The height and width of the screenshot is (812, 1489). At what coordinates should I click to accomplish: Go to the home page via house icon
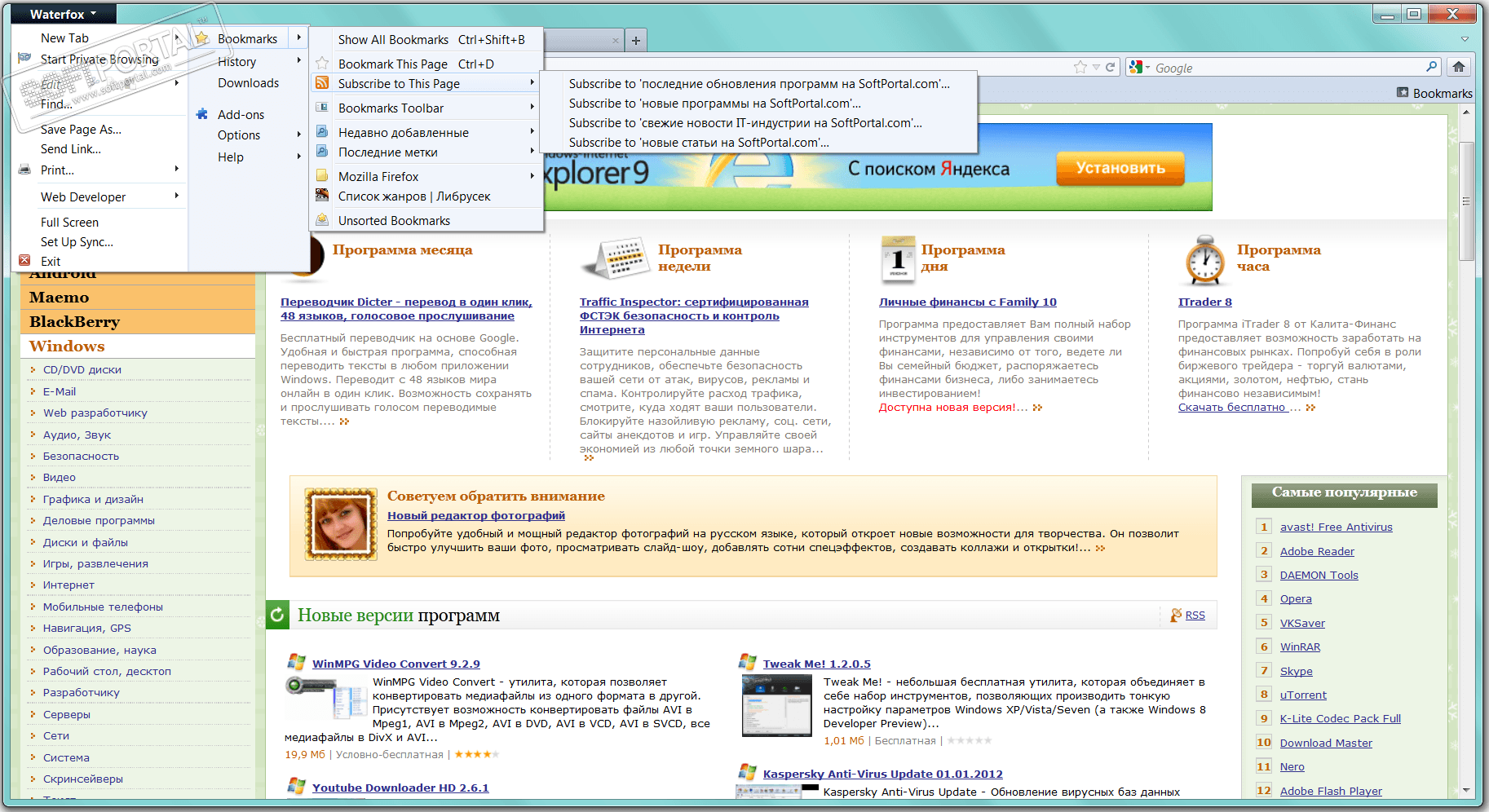(1459, 67)
